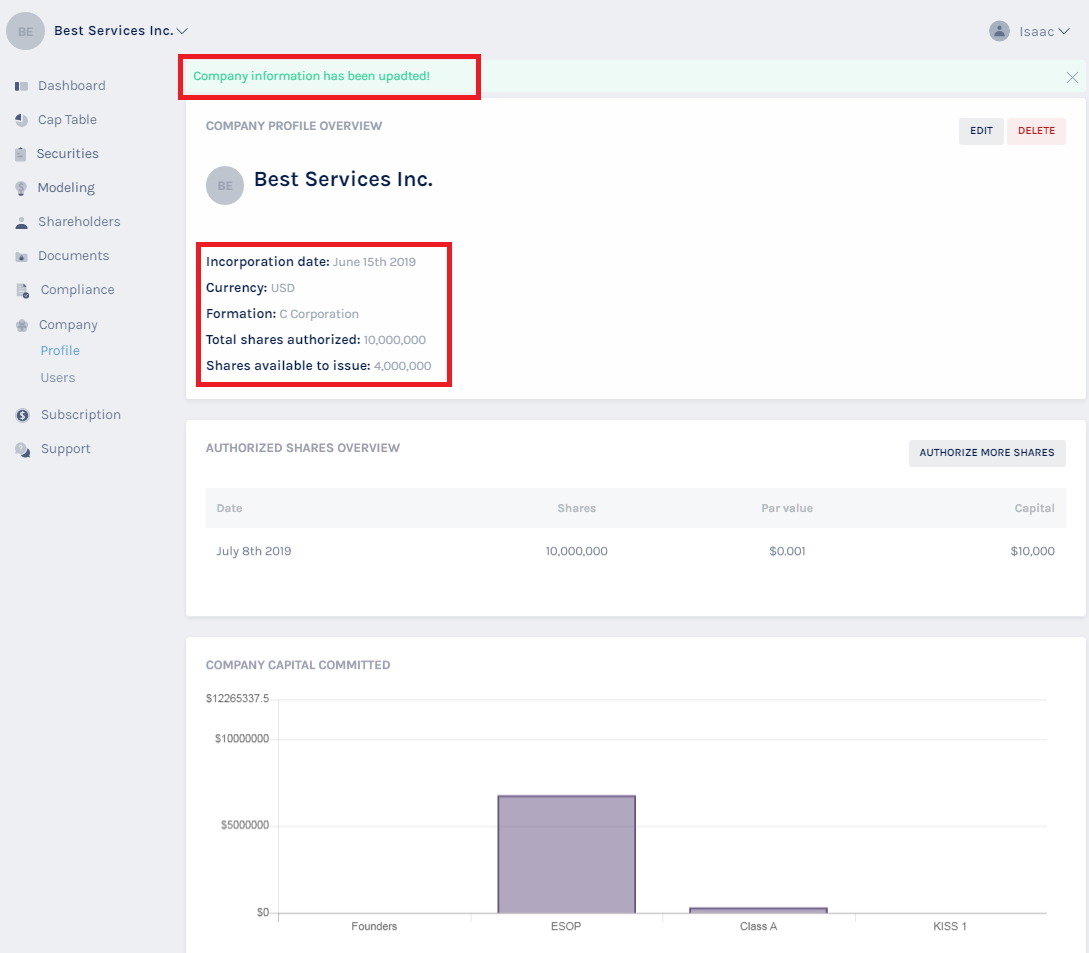The image size is (1089, 953).
Task: Click the EDIT company profile button
Action: [x=981, y=131]
